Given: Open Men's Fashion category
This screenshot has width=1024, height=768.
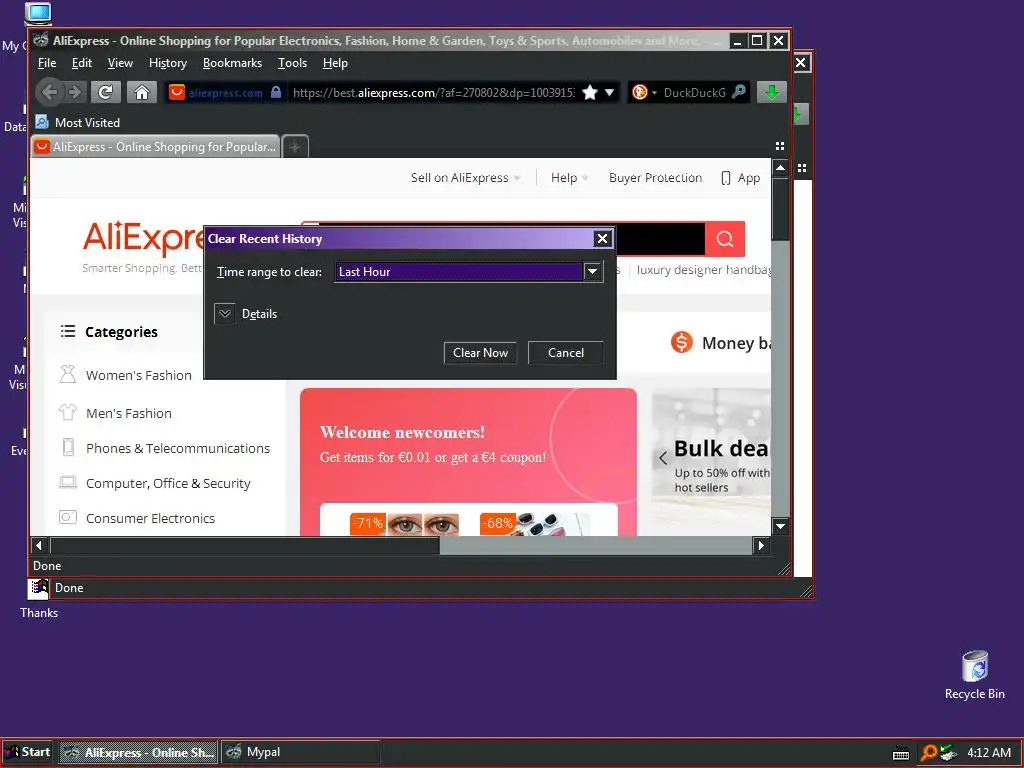Looking at the screenshot, I should pos(129,413).
